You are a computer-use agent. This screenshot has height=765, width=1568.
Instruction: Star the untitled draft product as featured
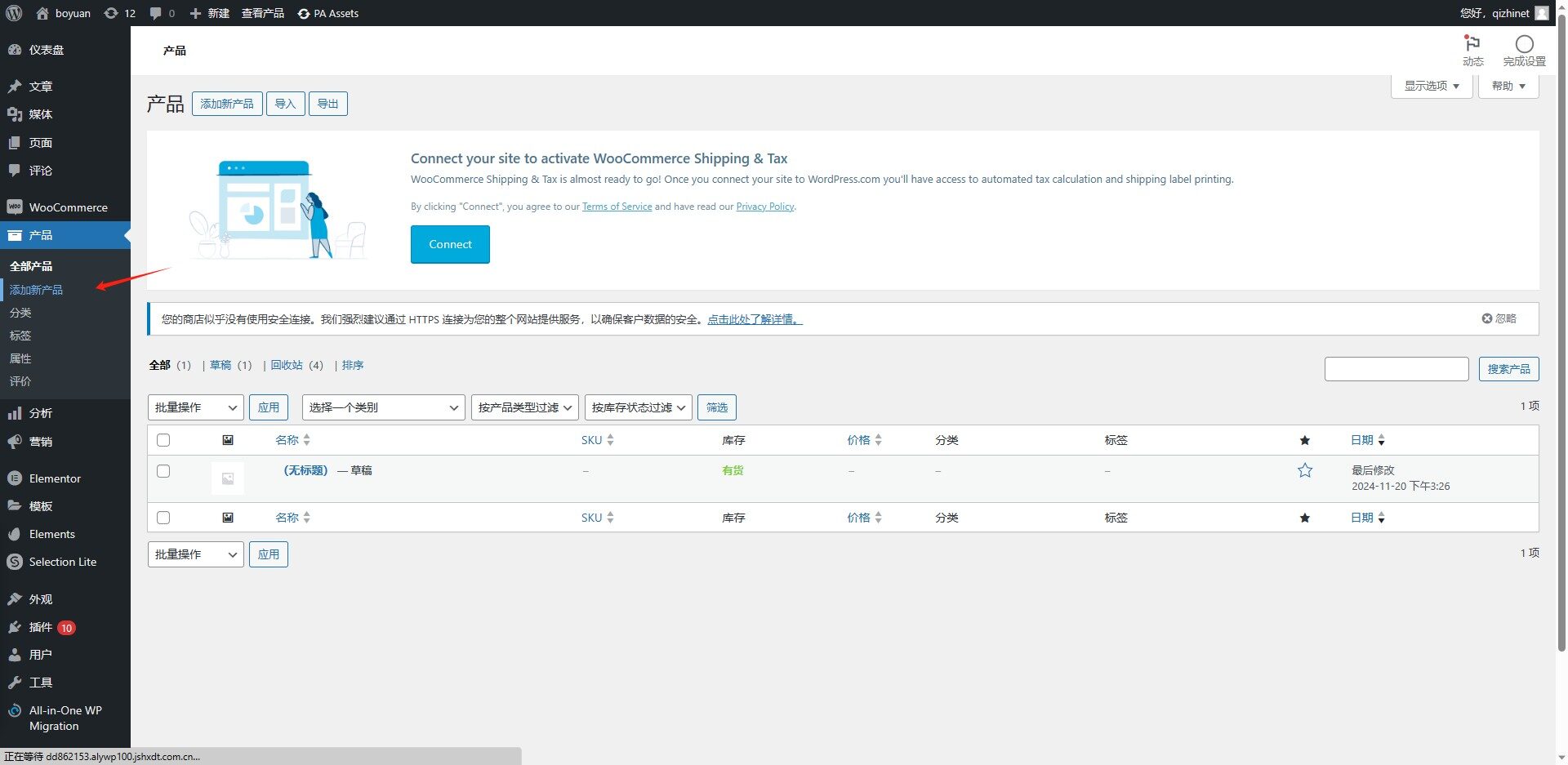(x=1304, y=470)
